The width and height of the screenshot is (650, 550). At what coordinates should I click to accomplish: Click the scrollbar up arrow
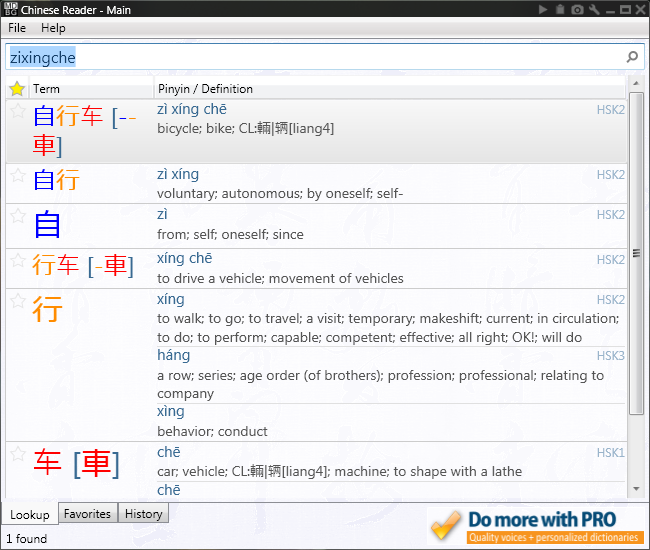click(636, 83)
